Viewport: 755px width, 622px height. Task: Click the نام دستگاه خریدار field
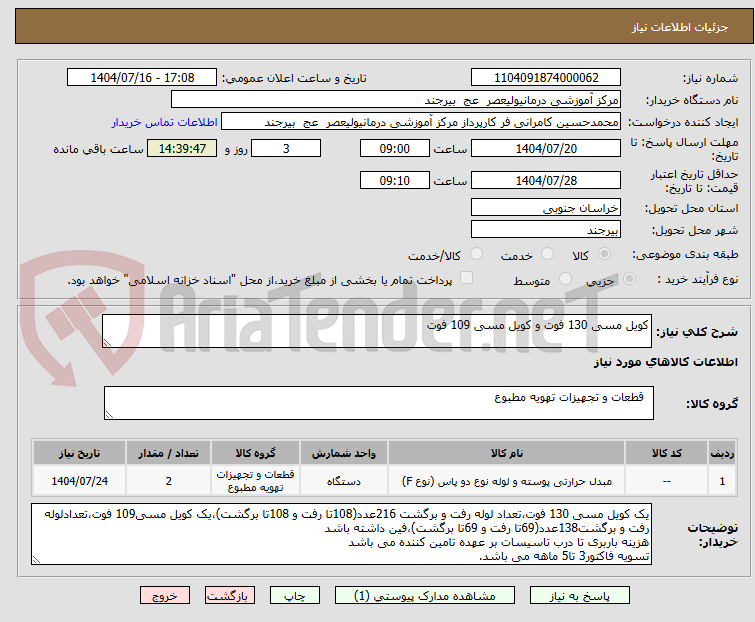click(395, 100)
